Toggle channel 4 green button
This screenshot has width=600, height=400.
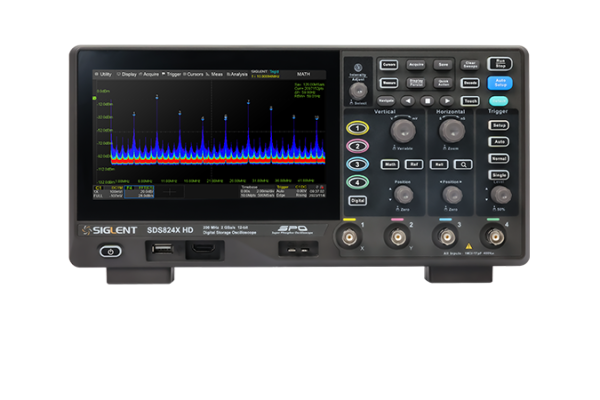coord(357,182)
